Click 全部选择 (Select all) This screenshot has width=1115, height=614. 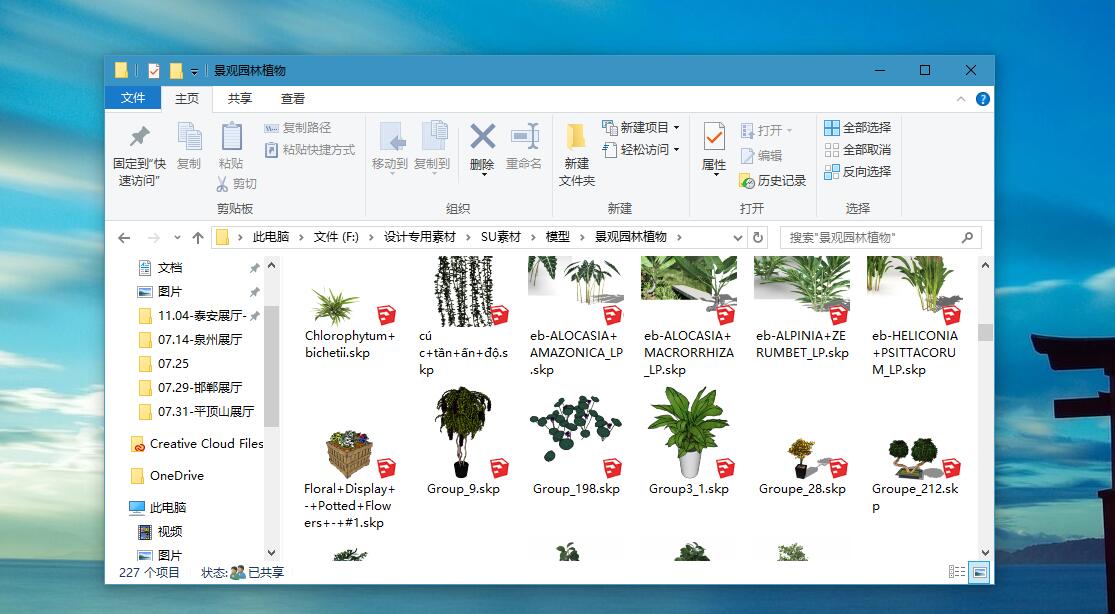coord(858,128)
